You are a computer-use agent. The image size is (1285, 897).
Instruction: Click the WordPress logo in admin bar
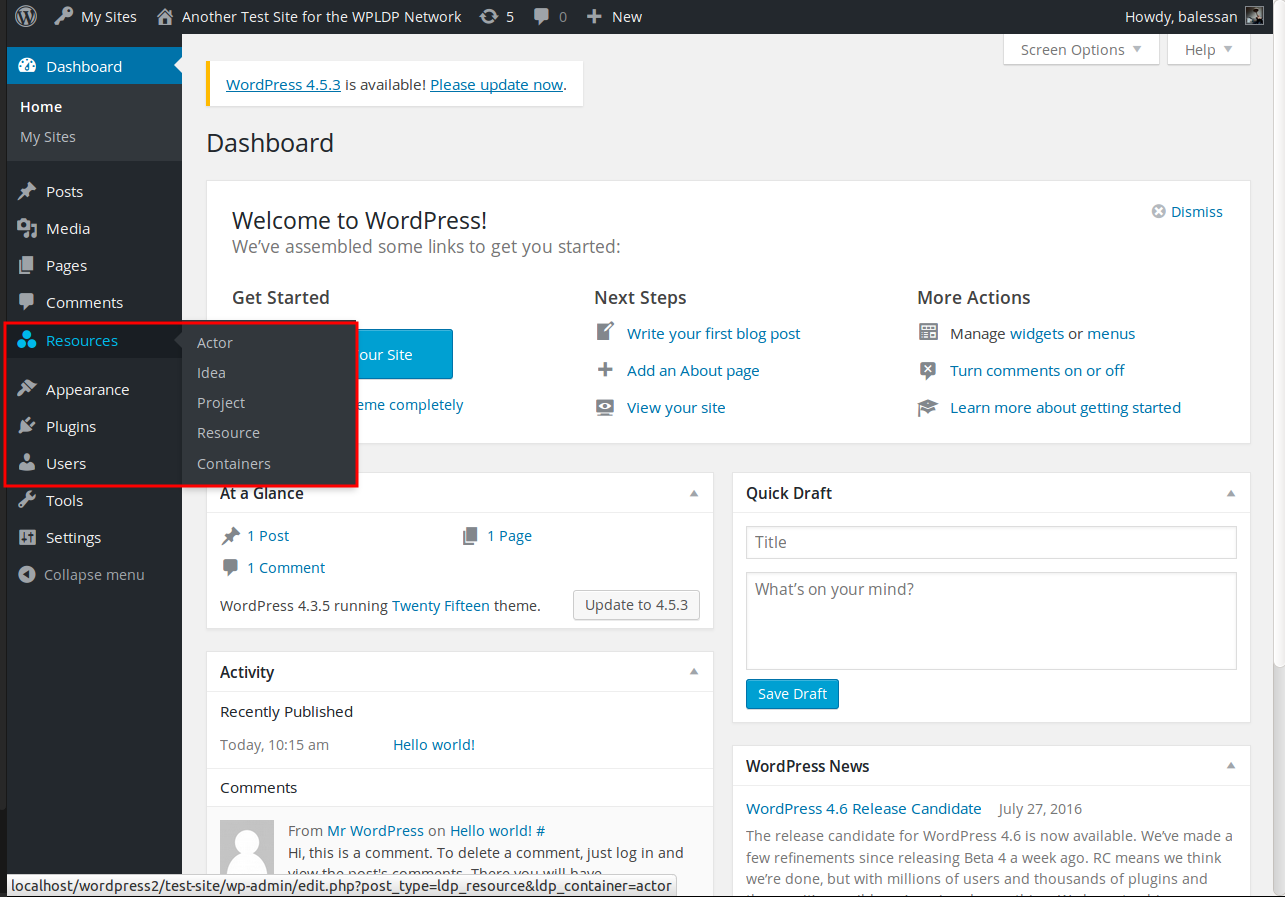pos(26,16)
